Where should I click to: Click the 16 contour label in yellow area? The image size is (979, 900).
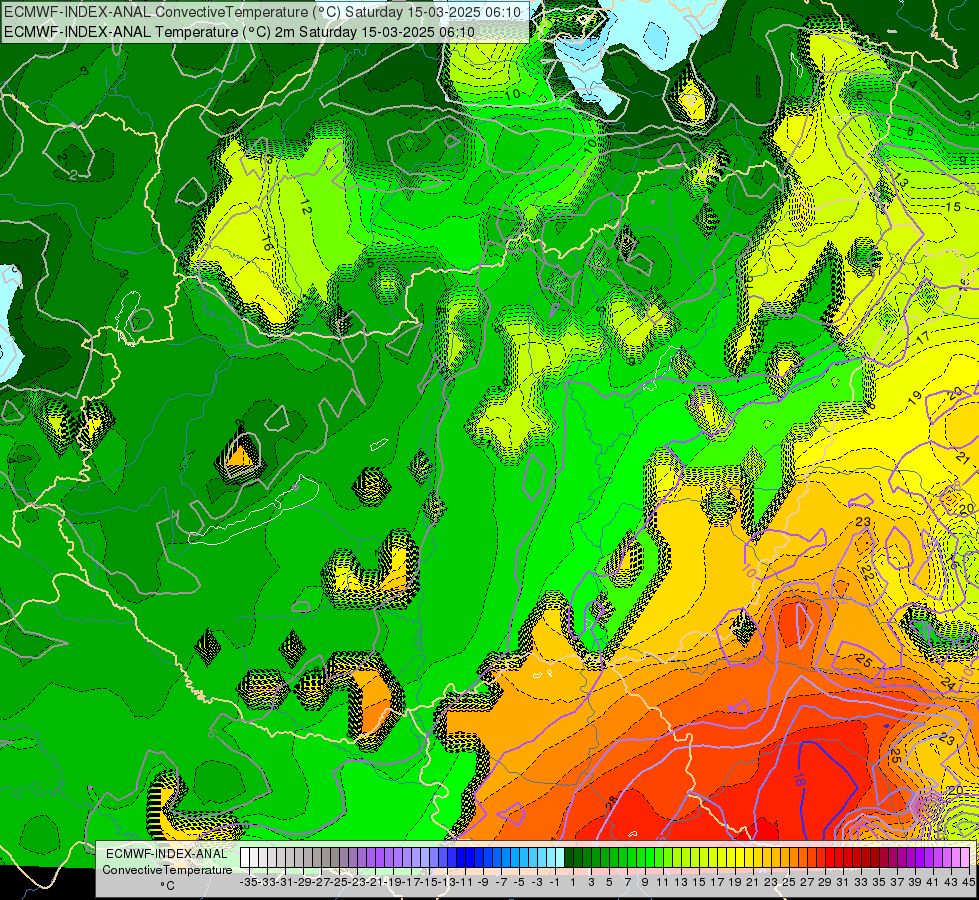click(267, 244)
